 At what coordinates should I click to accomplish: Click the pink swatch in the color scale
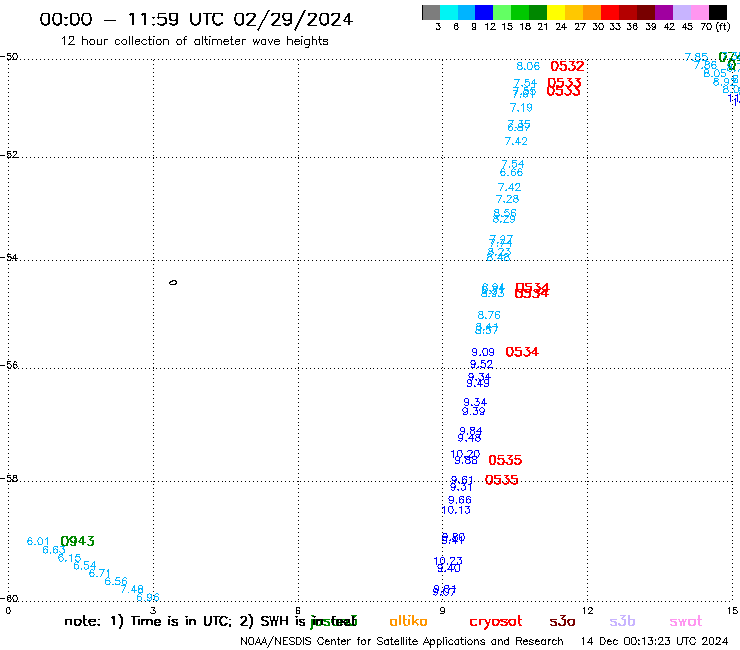pyautogui.click(x=700, y=12)
